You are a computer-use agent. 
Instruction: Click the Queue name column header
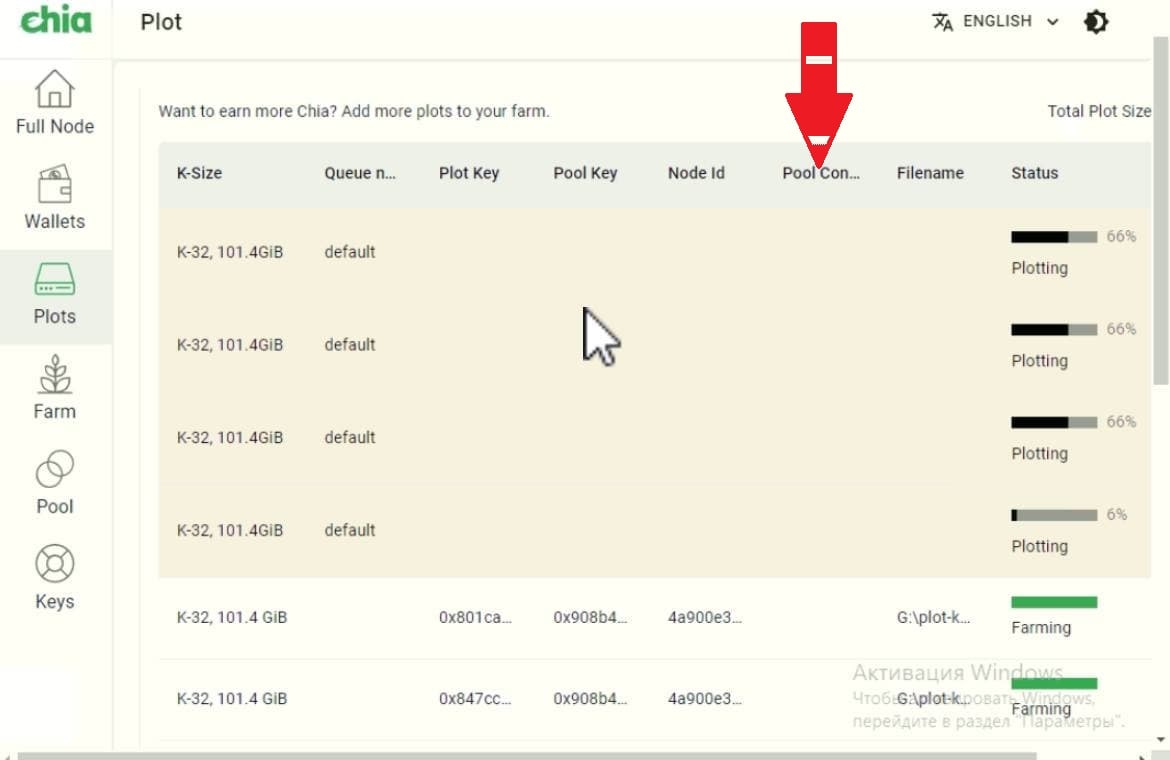(x=360, y=173)
